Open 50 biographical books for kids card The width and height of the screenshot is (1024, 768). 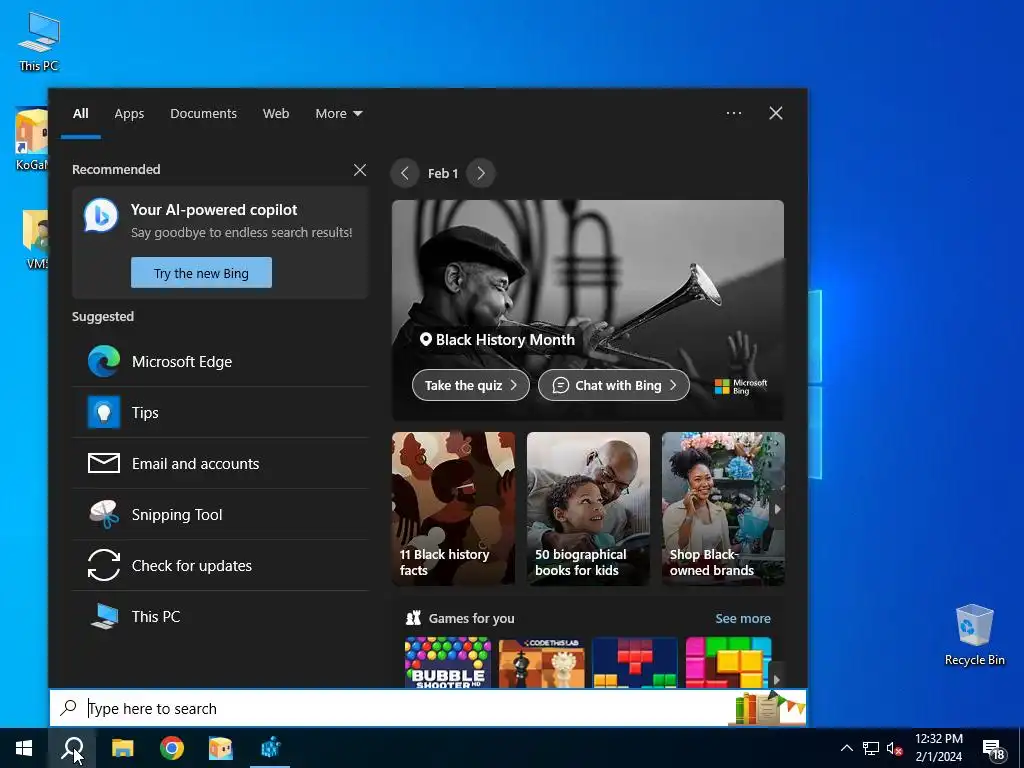[x=588, y=509]
